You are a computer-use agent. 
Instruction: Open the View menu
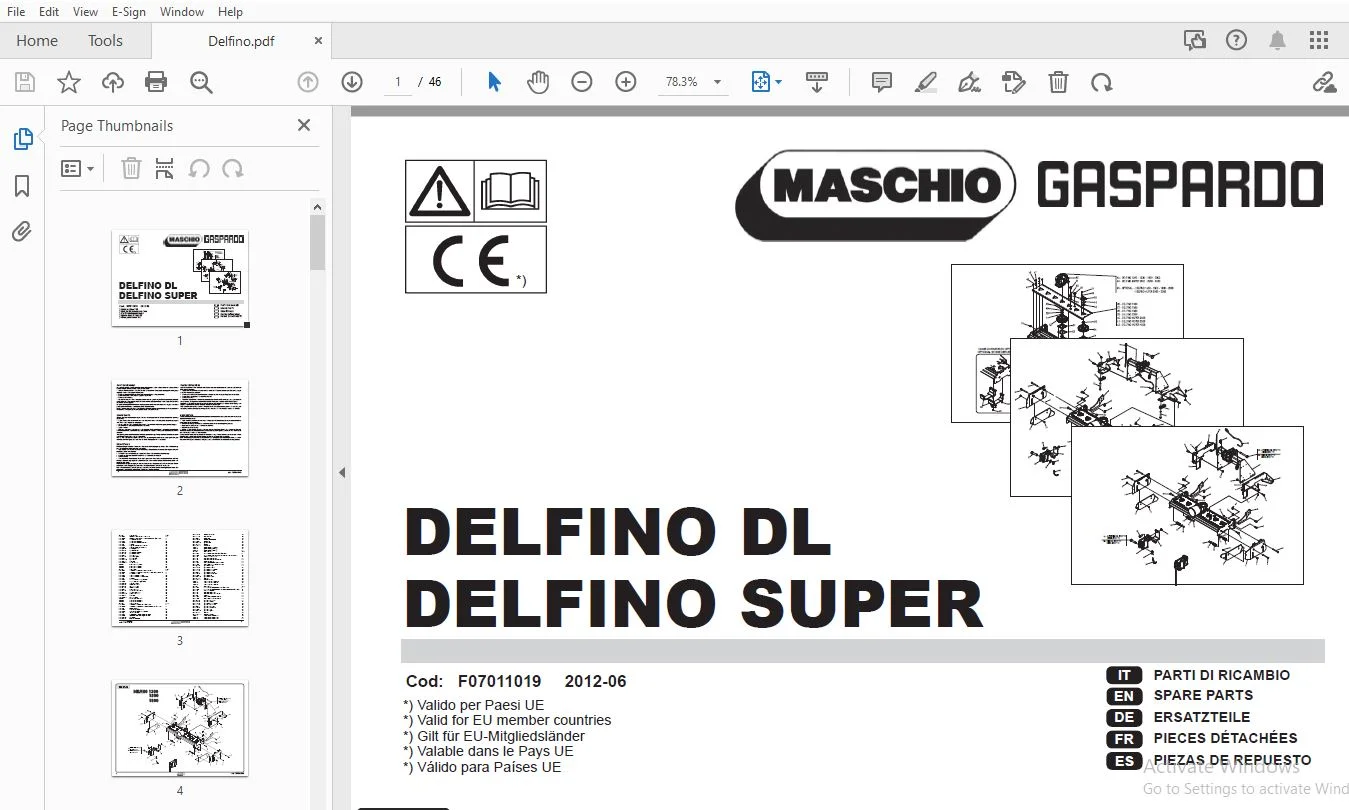(86, 11)
